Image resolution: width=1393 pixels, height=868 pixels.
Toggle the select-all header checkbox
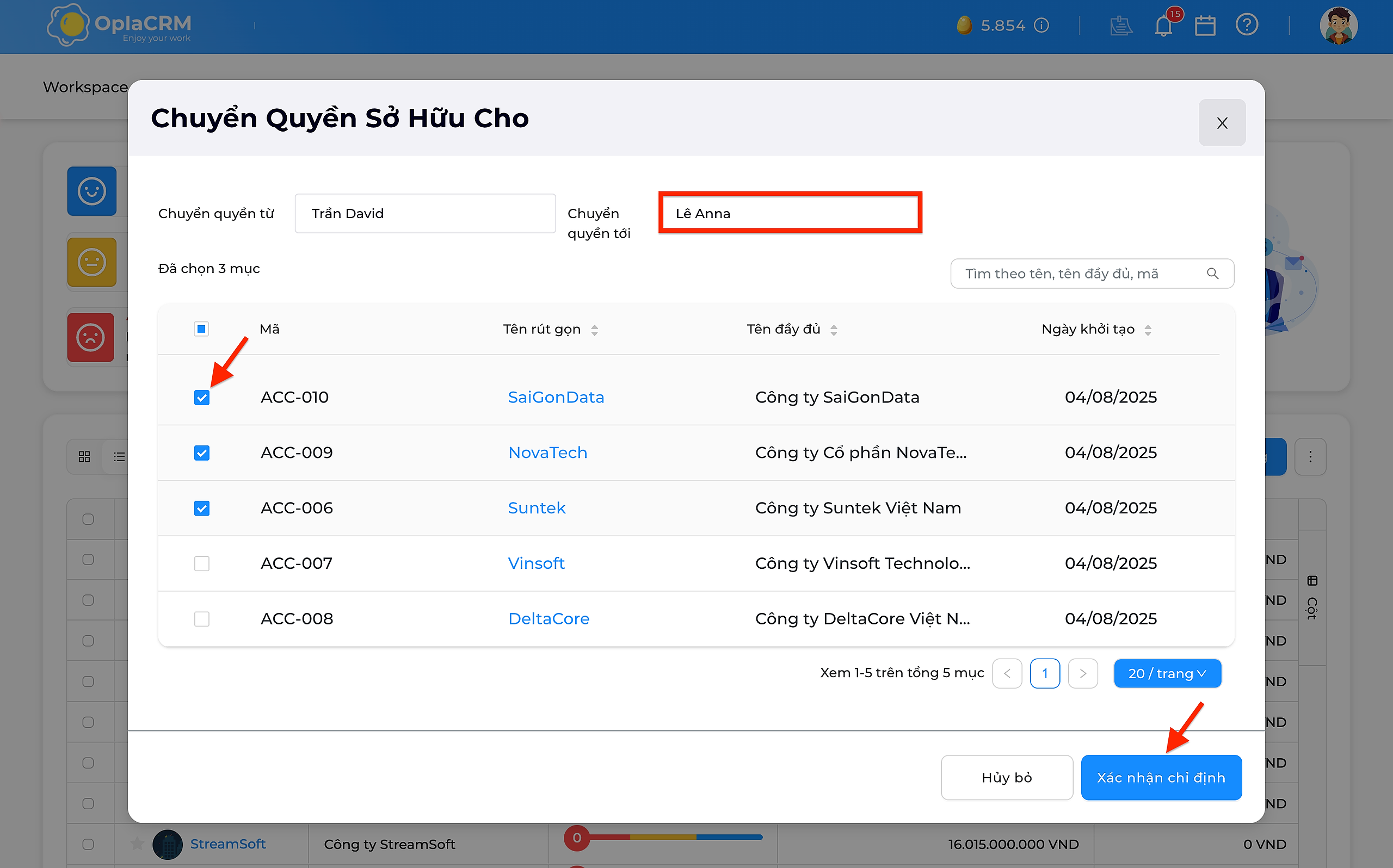201,329
